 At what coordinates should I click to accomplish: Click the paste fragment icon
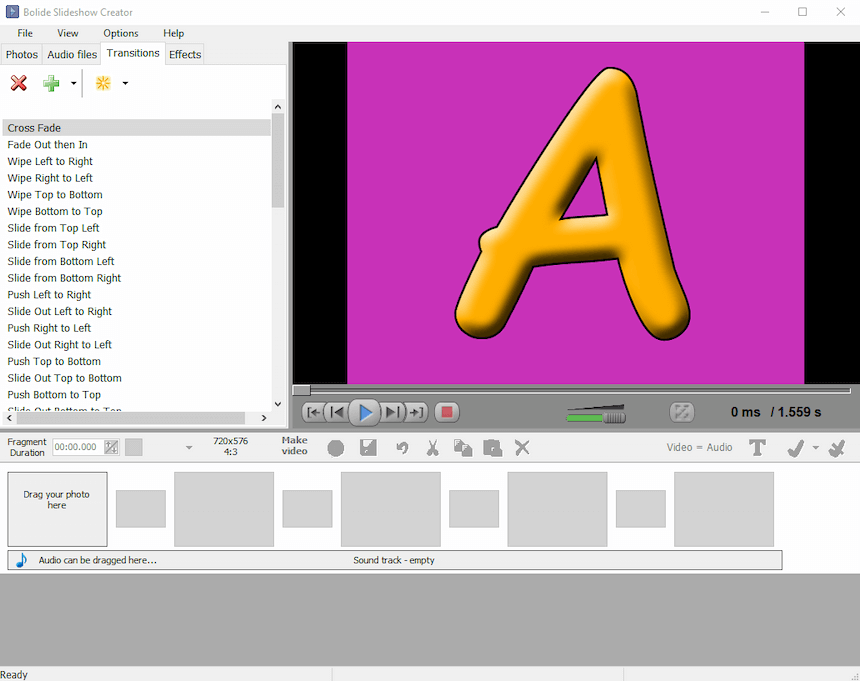(492, 447)
